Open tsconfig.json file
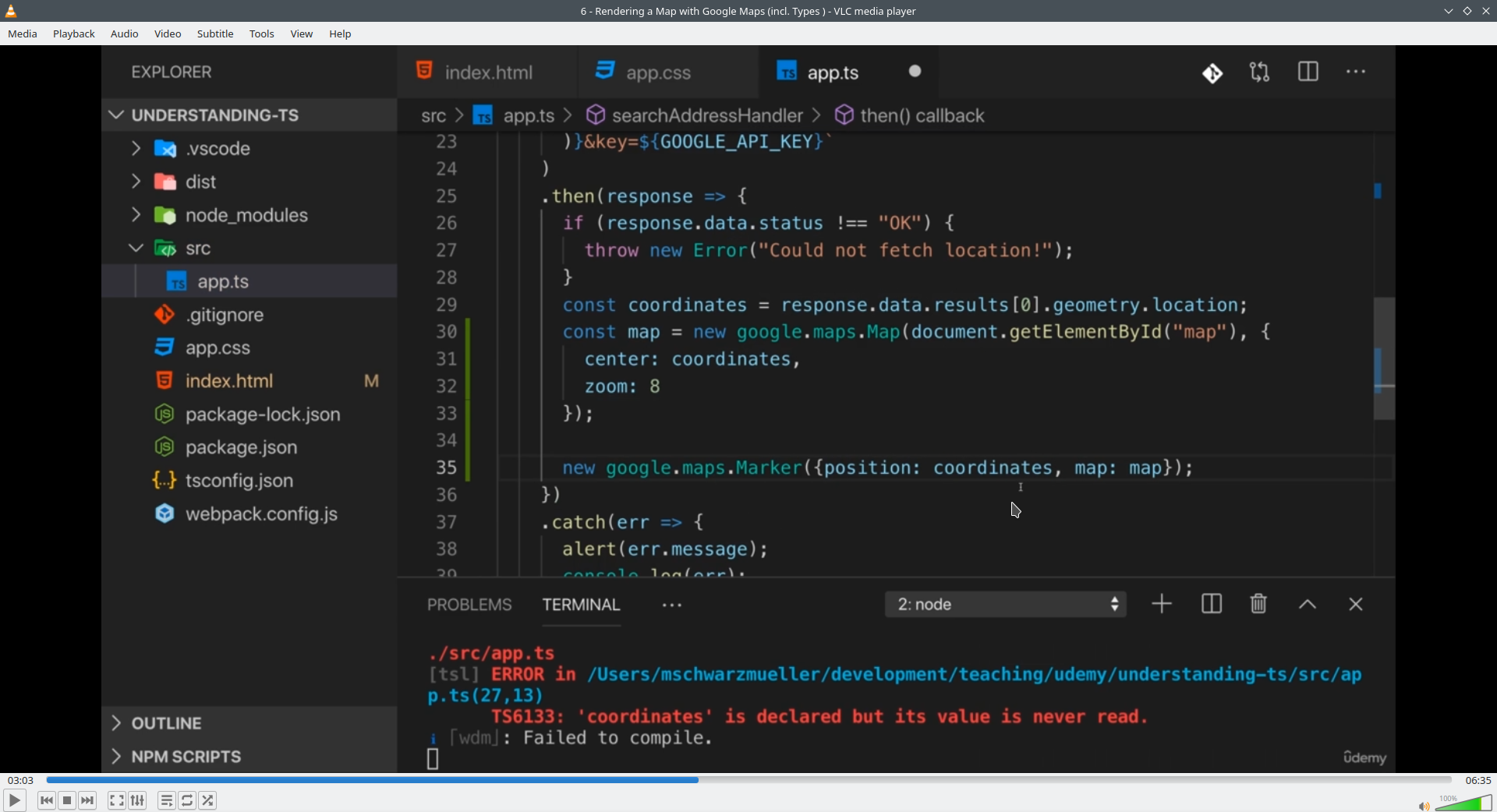The width and height of the screenshot is (1497, 812). pyautogui.click(x=249, y=481)
